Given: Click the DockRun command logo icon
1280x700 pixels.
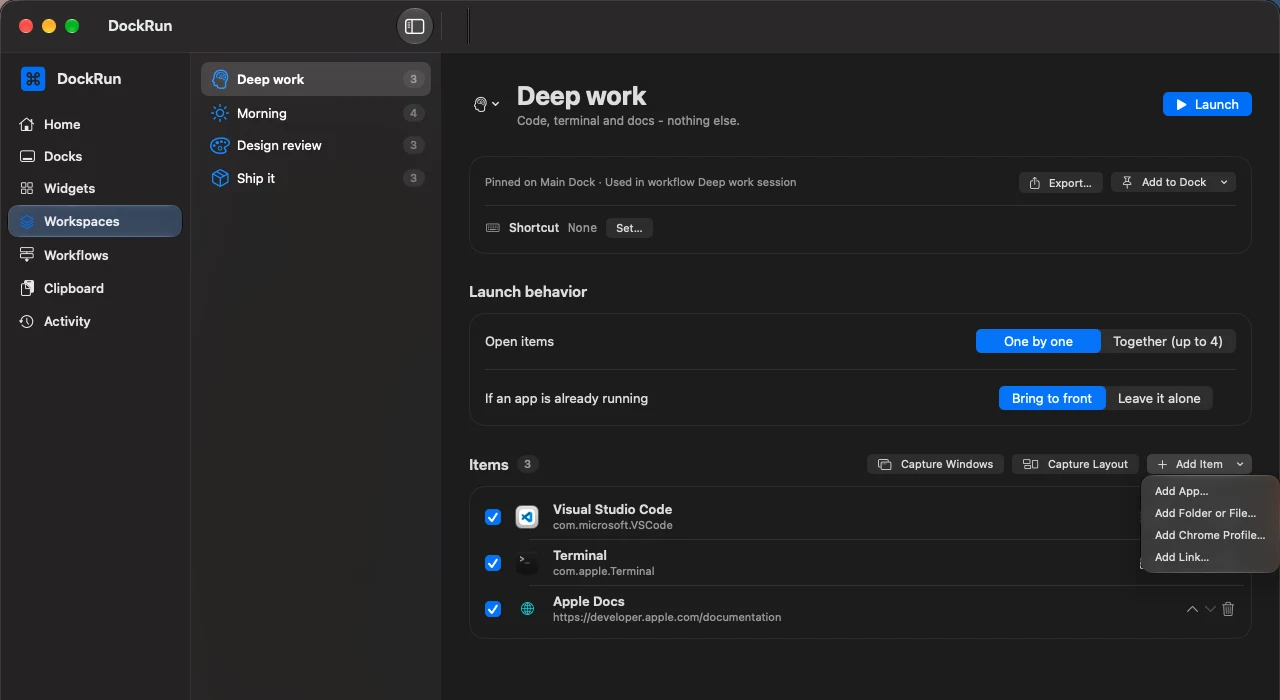Looking at the screenshot, I should click(33, 79).
